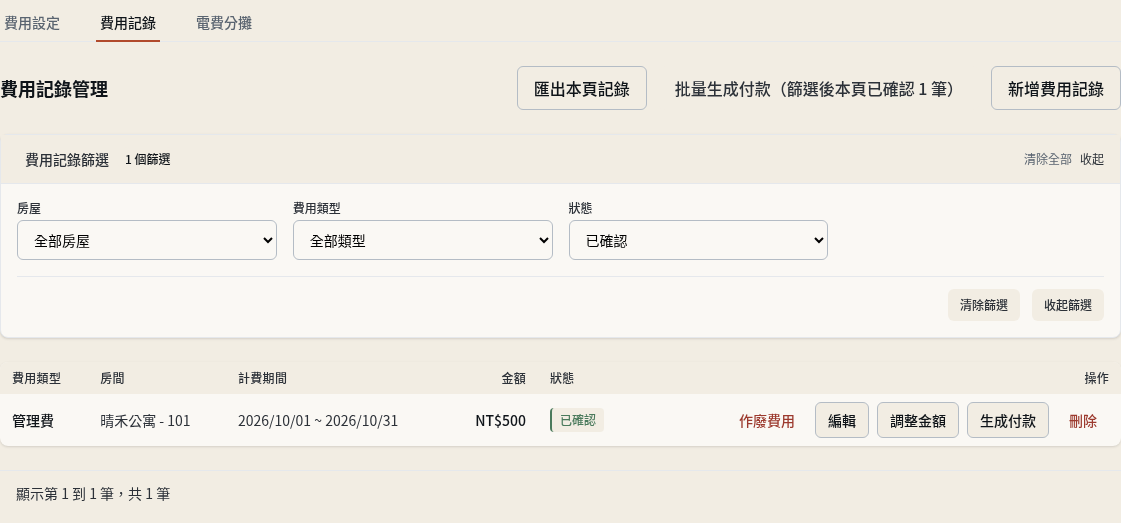Click the 顯示第 1 到 1 筆 pagination text
This screenshot has width=1121, height=523.
[93, 493]
